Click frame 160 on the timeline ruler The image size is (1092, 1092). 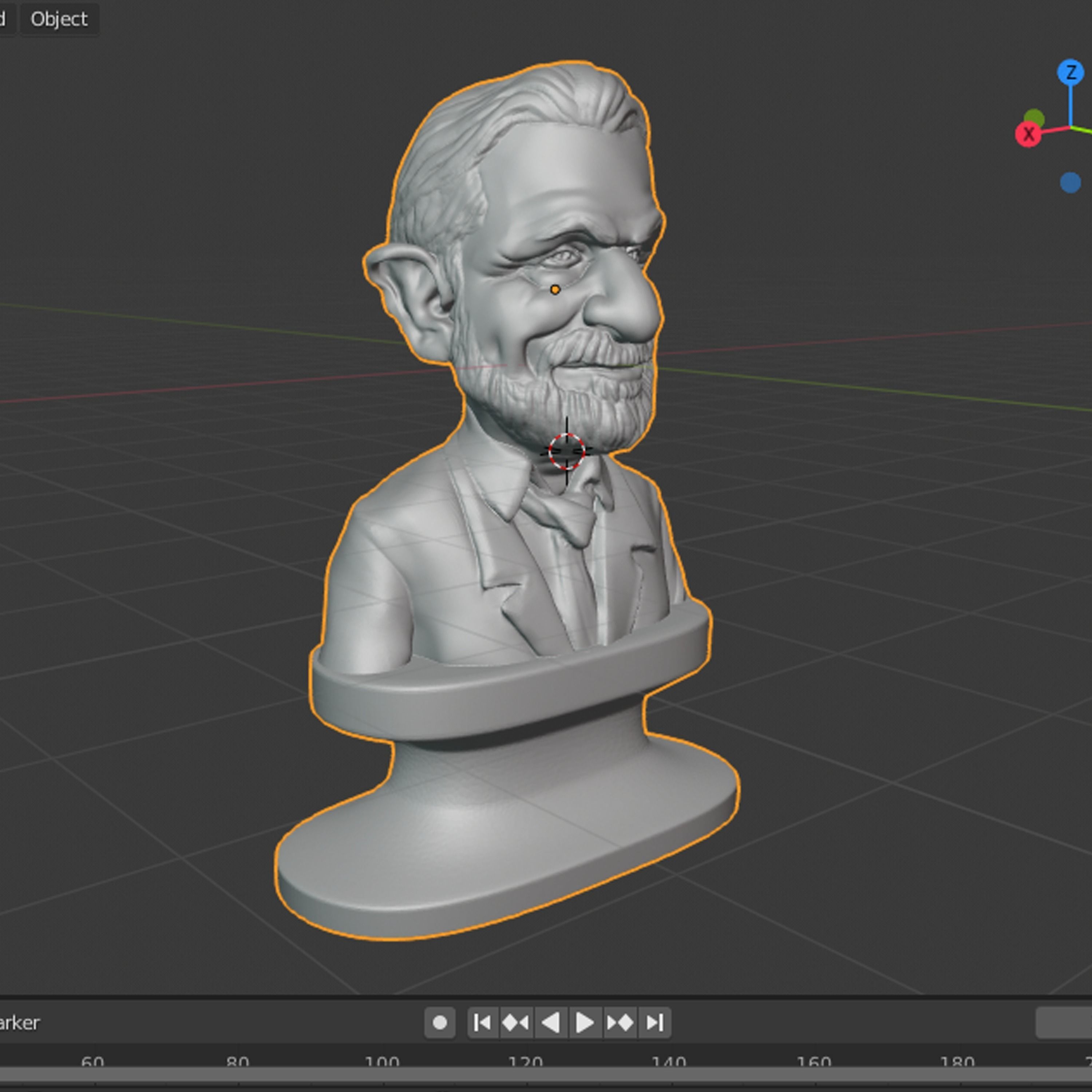(x=814, y=1061)
